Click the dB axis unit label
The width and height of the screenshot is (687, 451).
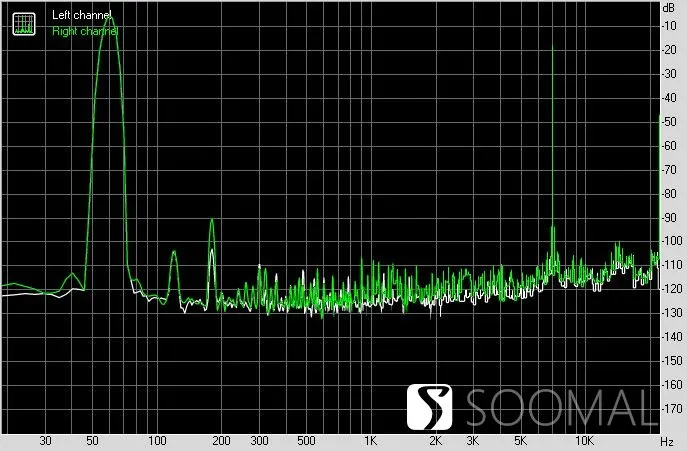(669, 7)
